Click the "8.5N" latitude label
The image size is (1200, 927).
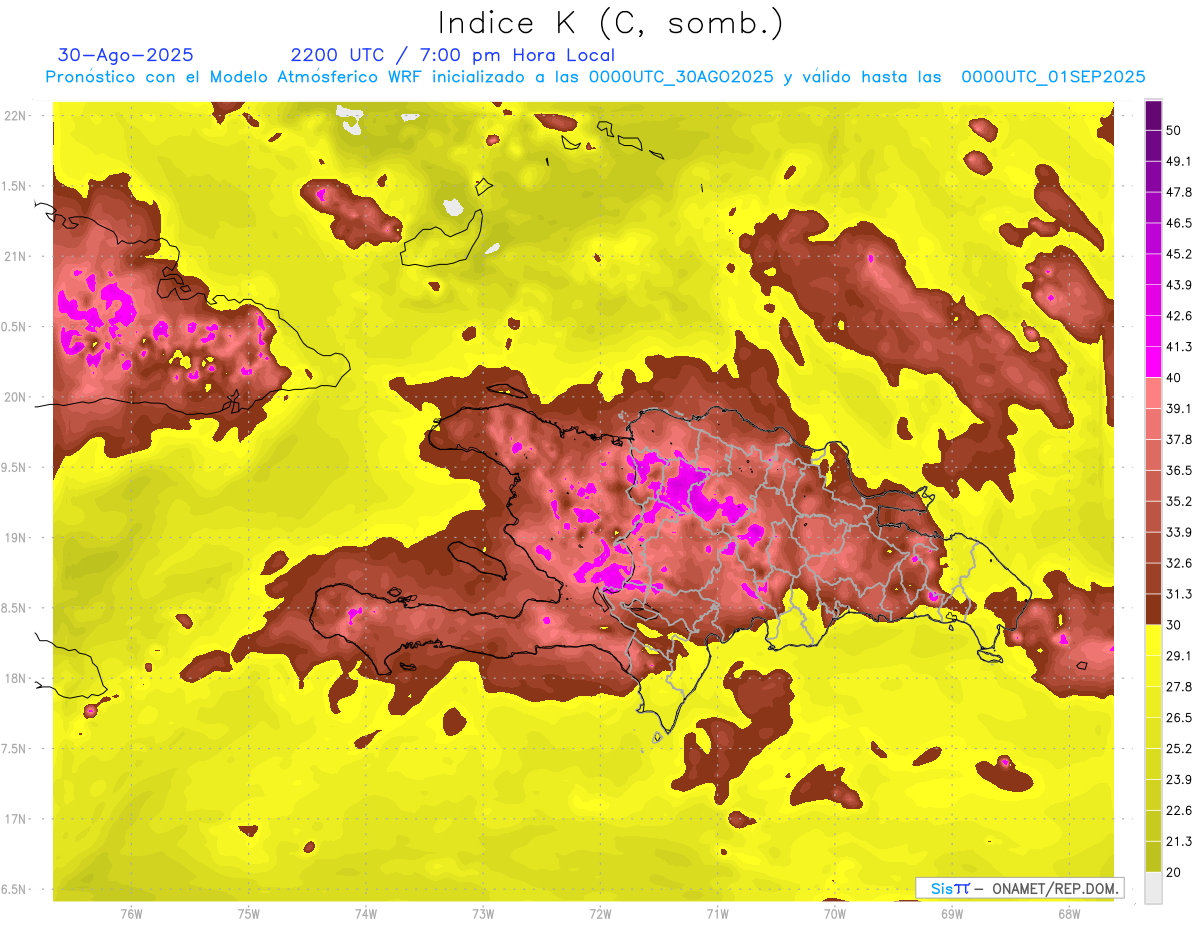pos(15,608)
